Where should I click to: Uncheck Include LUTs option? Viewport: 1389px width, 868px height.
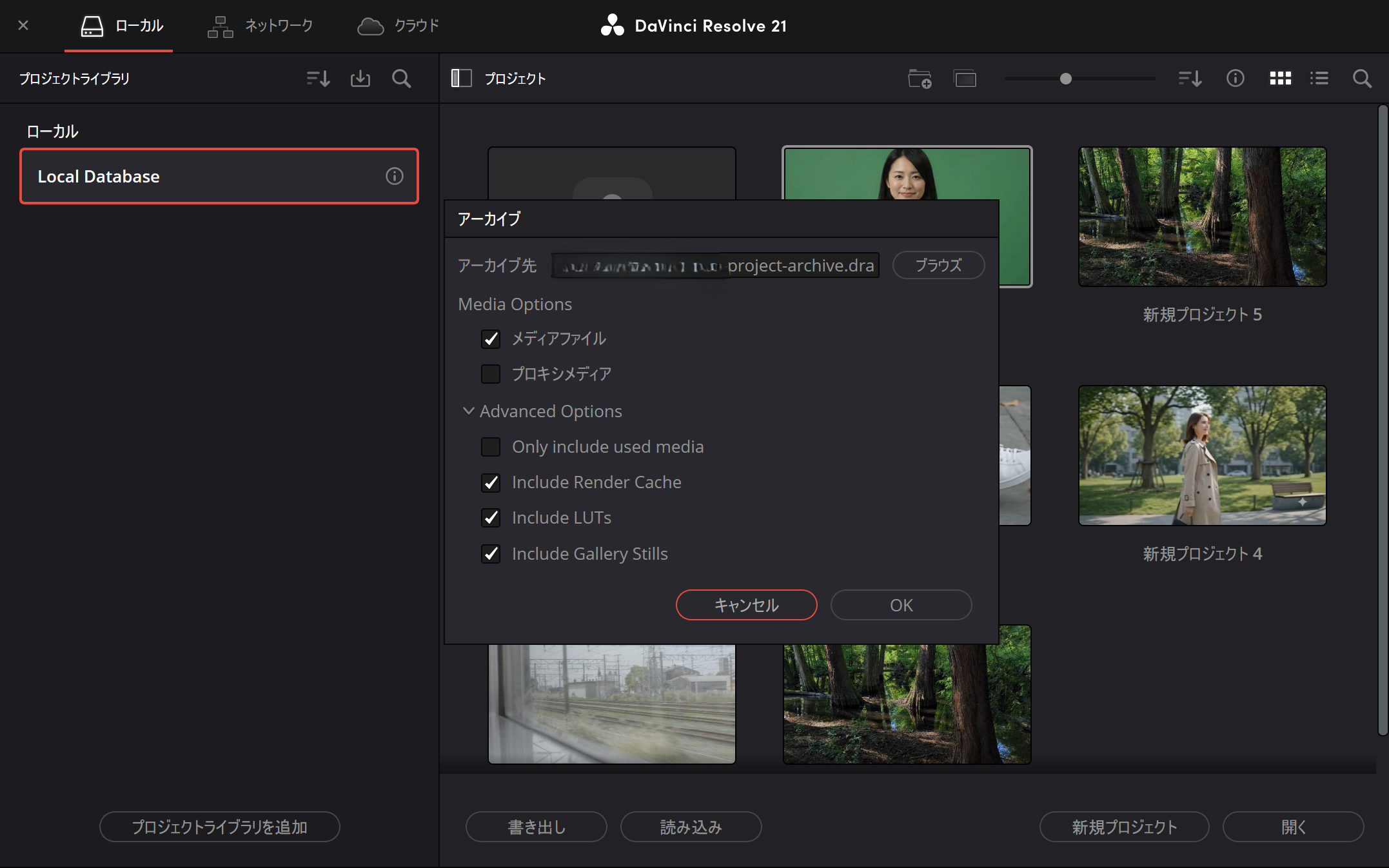(491, 518)
